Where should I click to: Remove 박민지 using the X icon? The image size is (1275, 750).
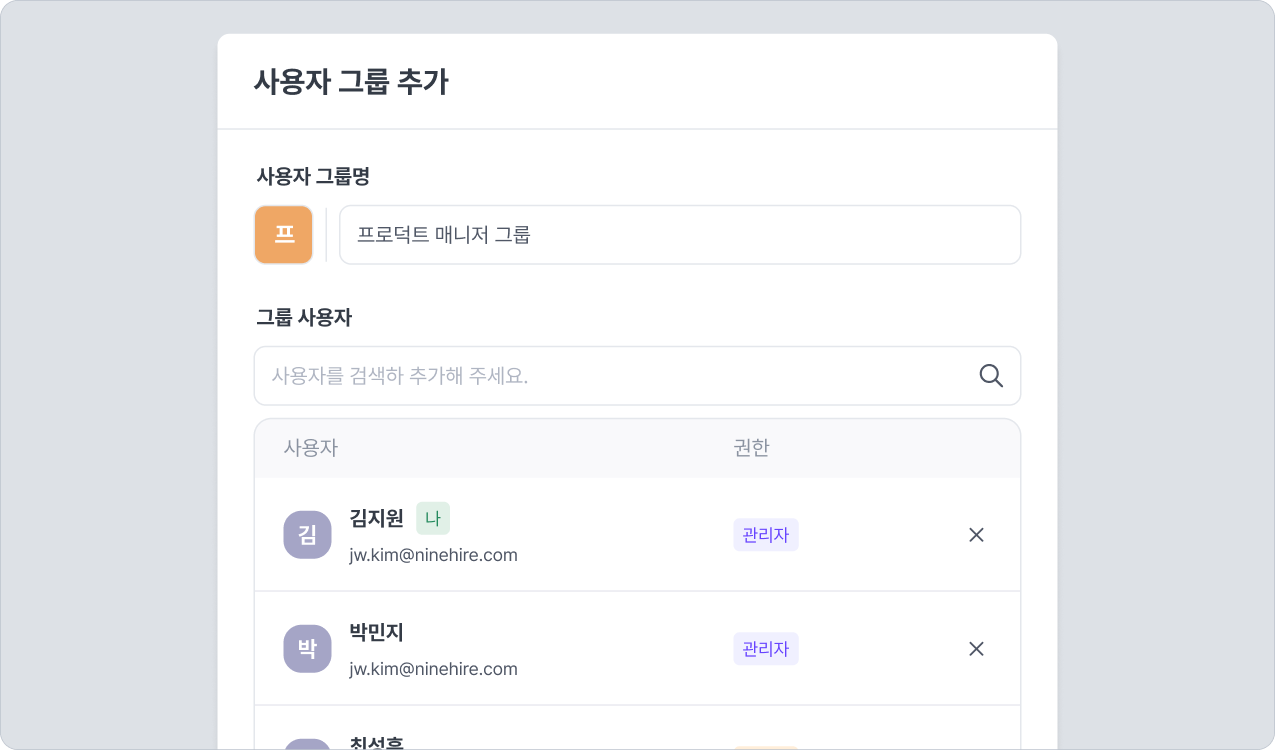click(976, 649)
